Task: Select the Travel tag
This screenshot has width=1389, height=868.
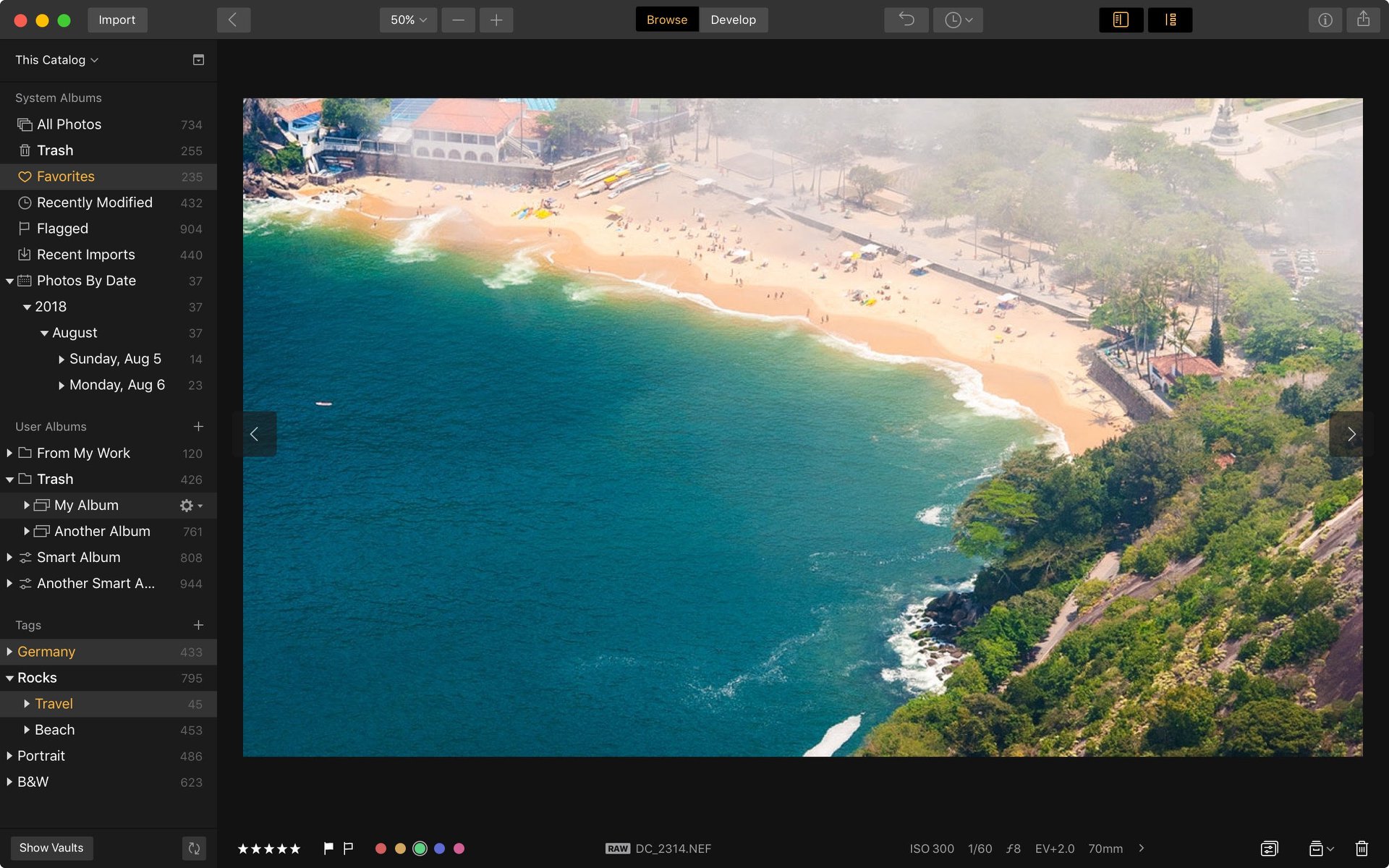Action: tap(109, 704)
